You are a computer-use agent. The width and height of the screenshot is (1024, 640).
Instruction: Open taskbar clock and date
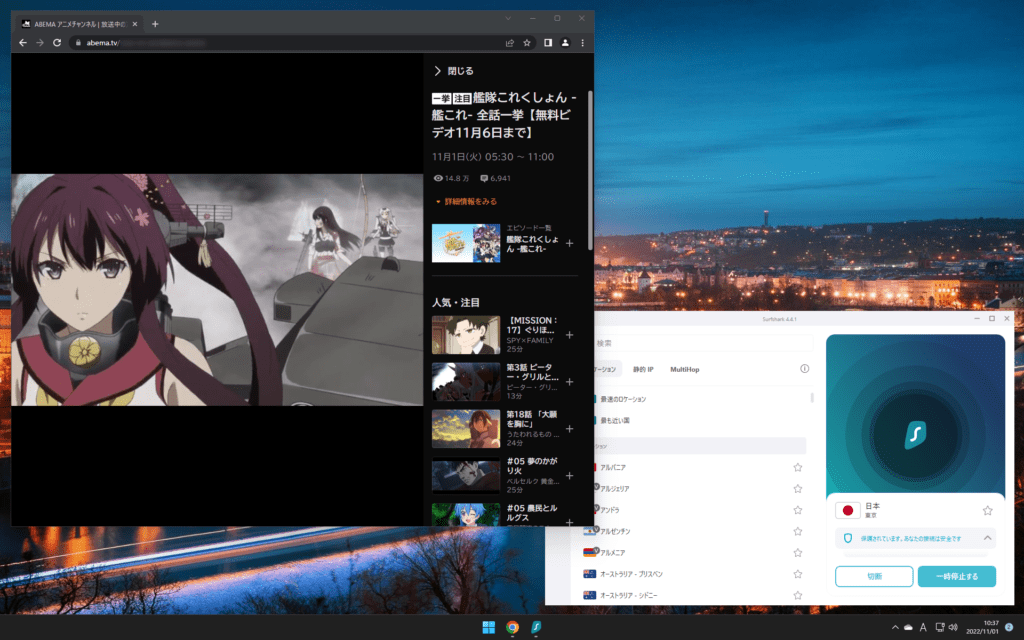click(982, 628)
